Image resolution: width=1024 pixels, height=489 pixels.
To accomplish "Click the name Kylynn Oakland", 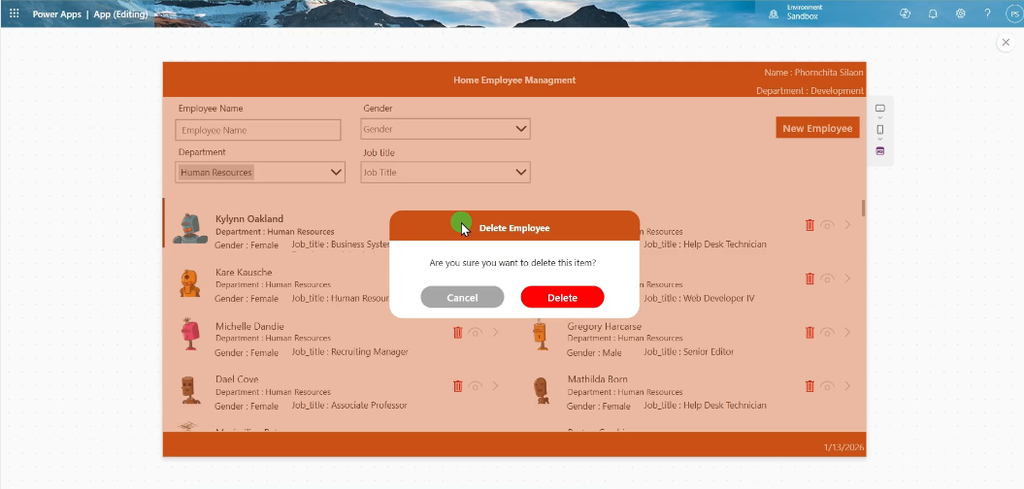I will pos(249,219).
